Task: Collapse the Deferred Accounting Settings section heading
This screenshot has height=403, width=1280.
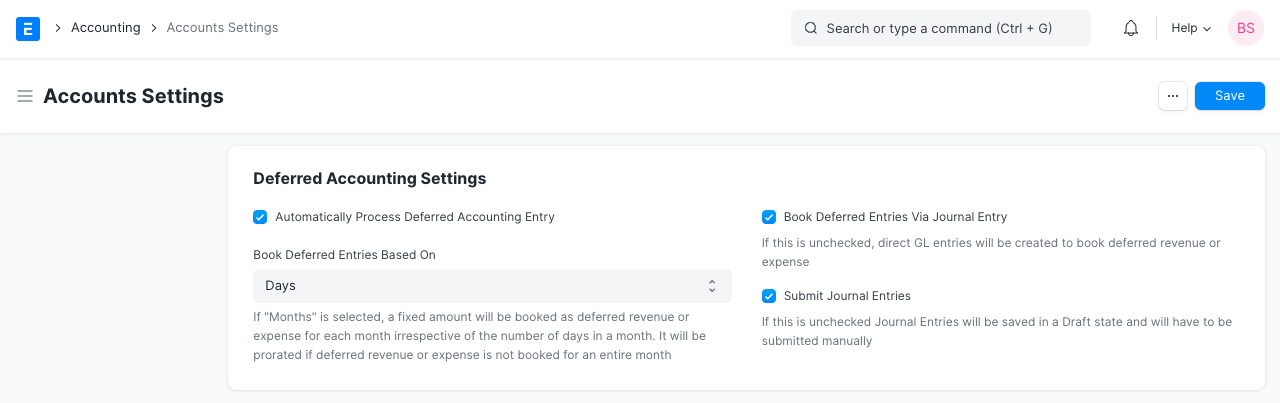Action: (369, 179)
